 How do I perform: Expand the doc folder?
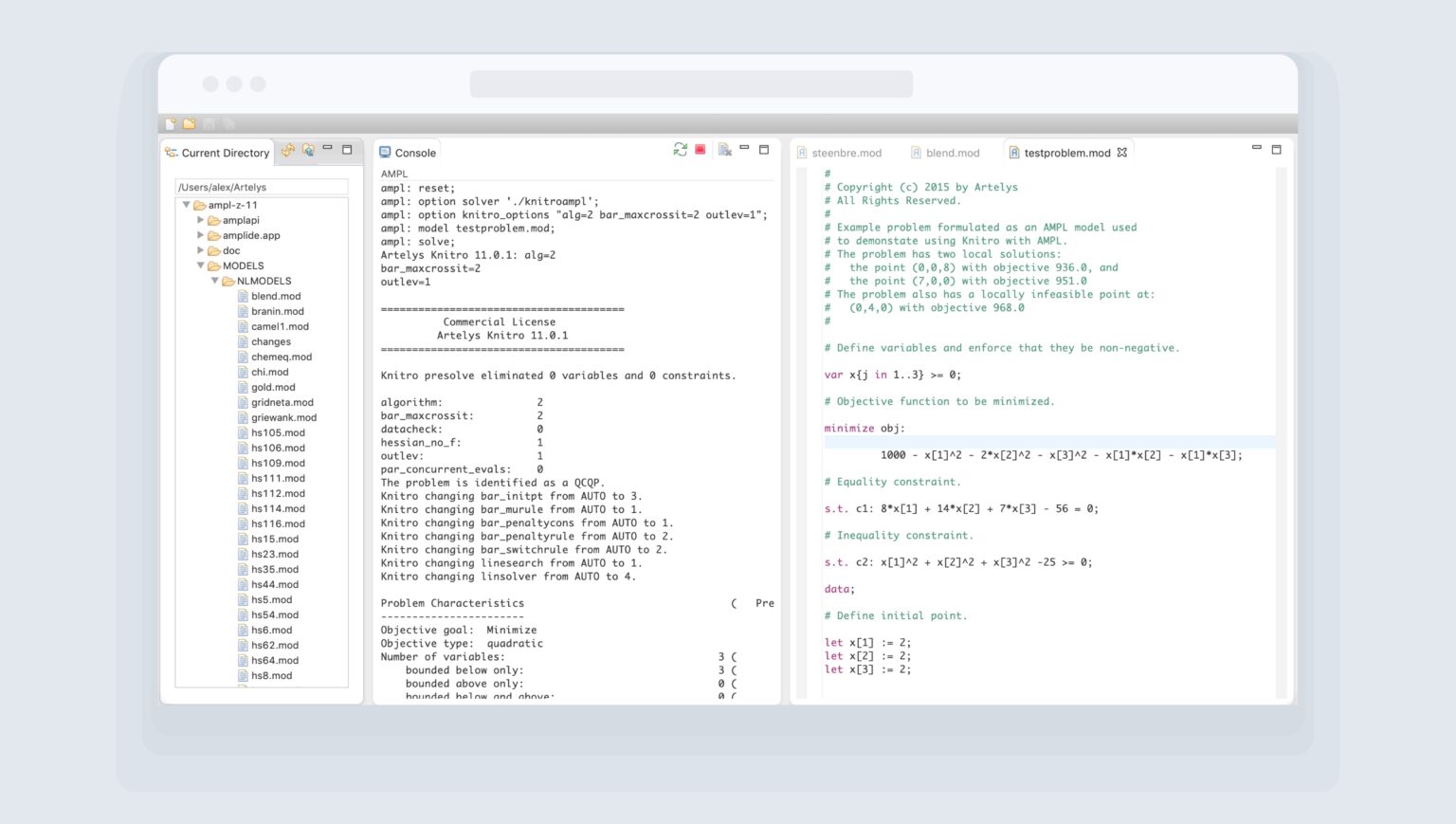click(200, 250)
